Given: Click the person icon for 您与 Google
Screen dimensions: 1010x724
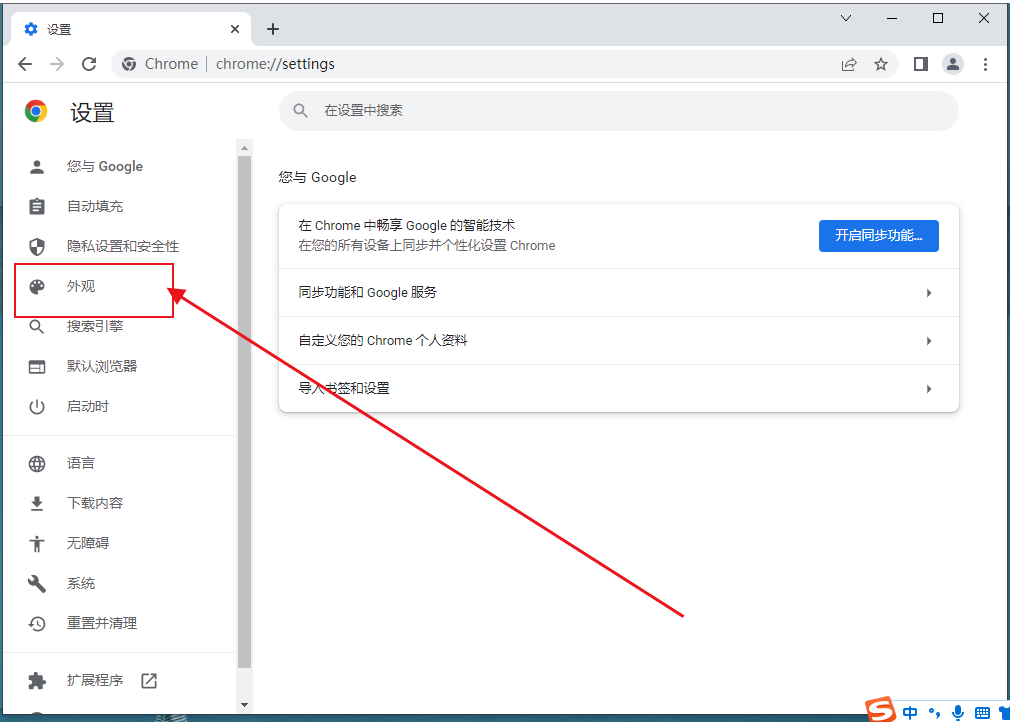Looking at the screenshot, I should coord(37,167).
